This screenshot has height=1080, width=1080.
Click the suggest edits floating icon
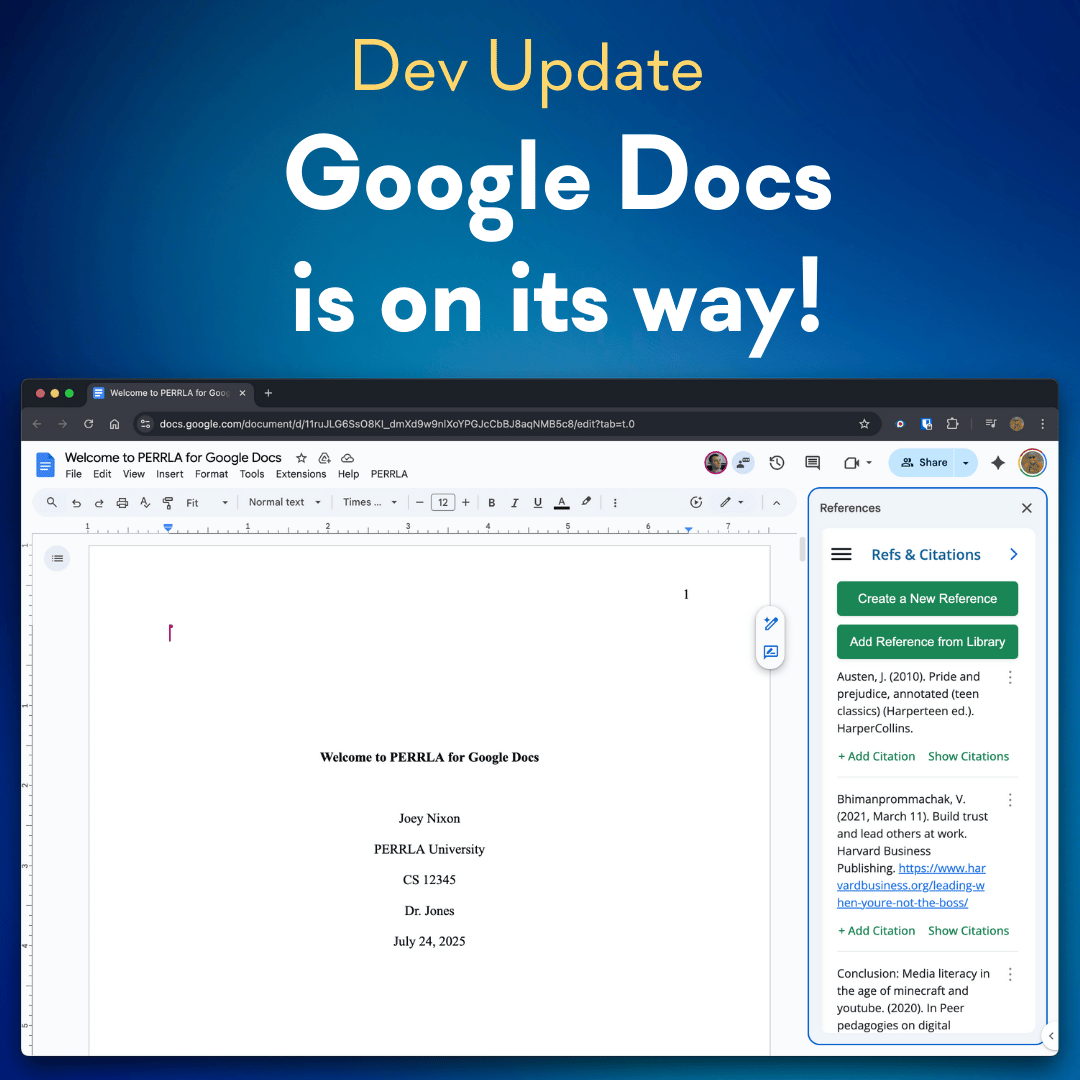[771, 624]
